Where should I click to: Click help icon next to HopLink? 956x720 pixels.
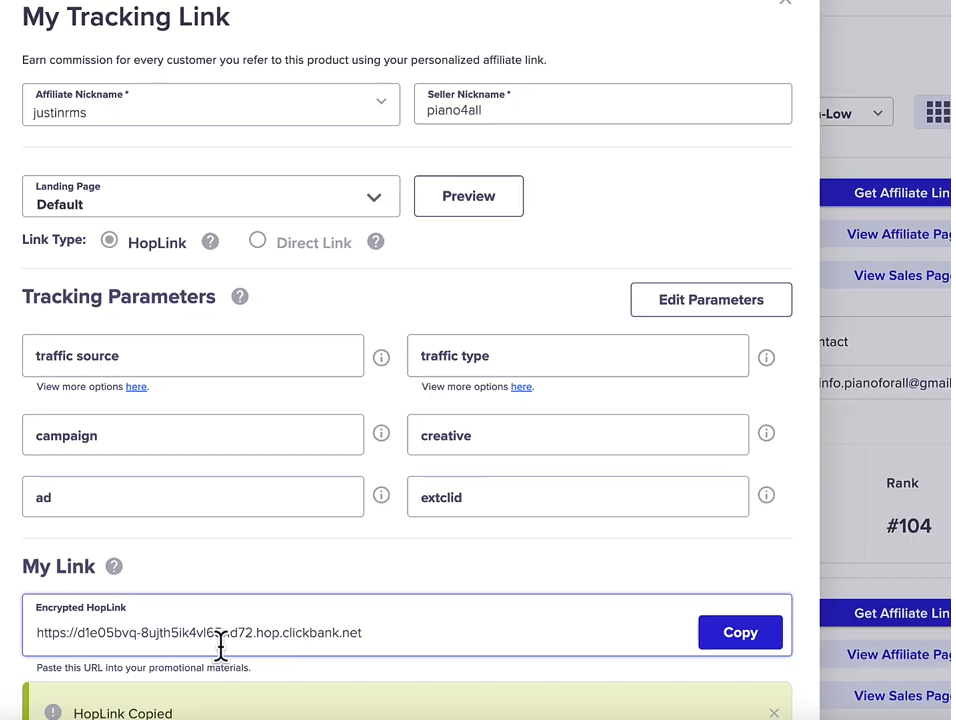tap(210, 242)
